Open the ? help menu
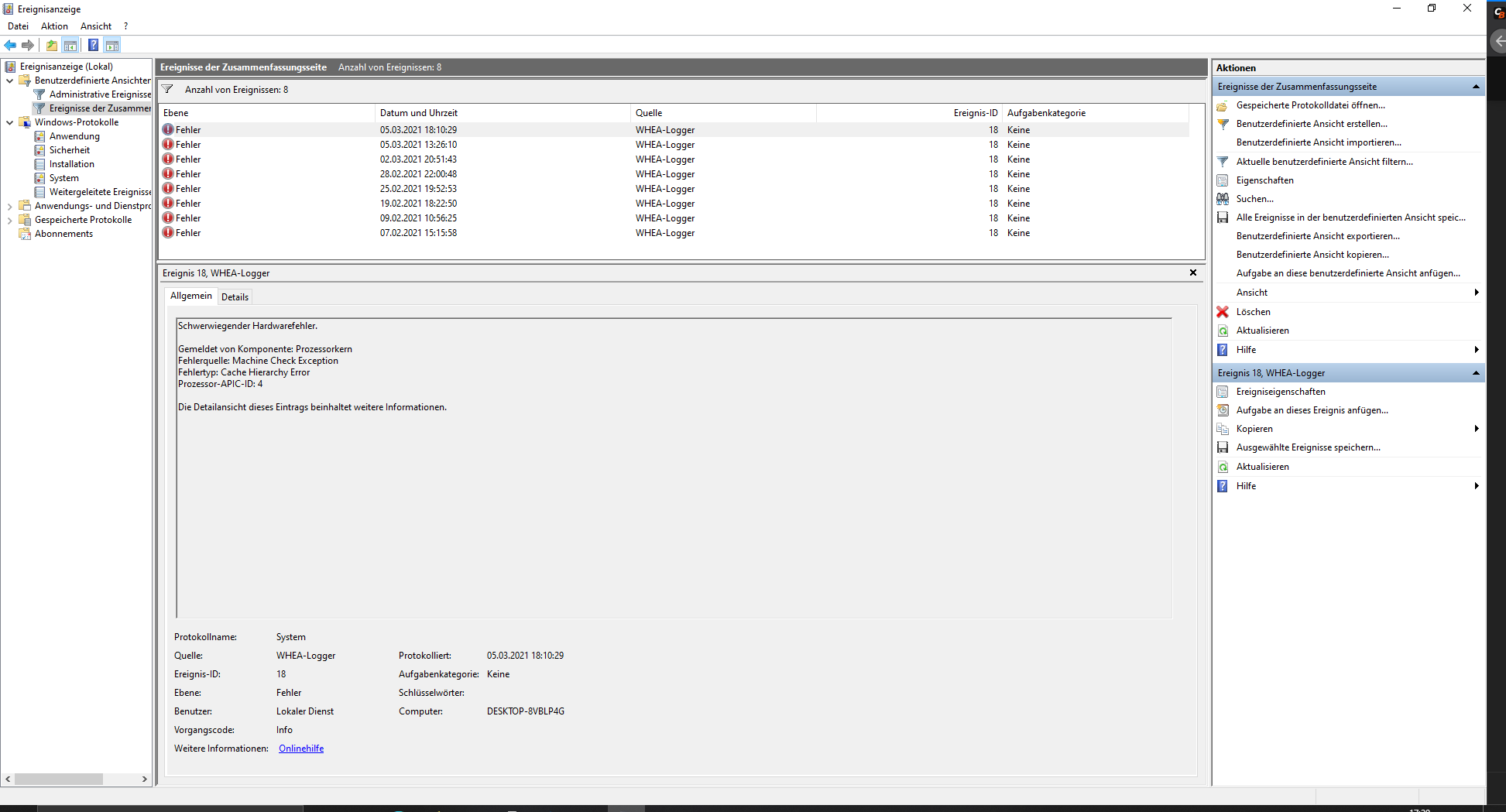The image size is (1506, 812). tap(125, 26)
